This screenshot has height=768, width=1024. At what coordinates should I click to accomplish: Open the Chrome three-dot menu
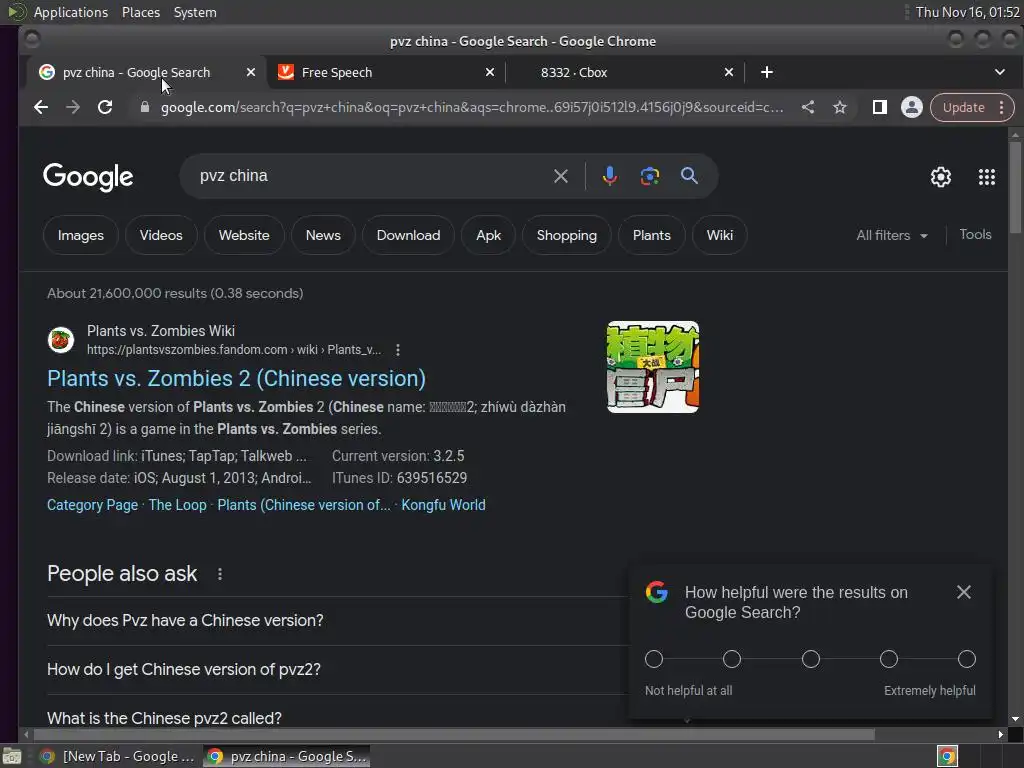[x=1001, y=107]
